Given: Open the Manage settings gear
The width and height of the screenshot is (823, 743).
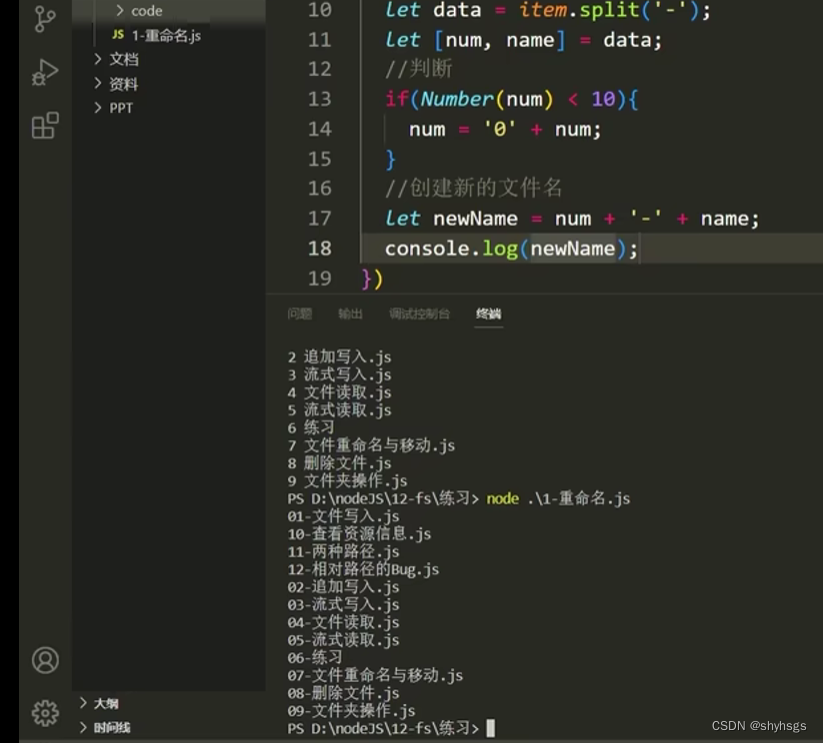Looking at the screenshot, I should 44,713.
